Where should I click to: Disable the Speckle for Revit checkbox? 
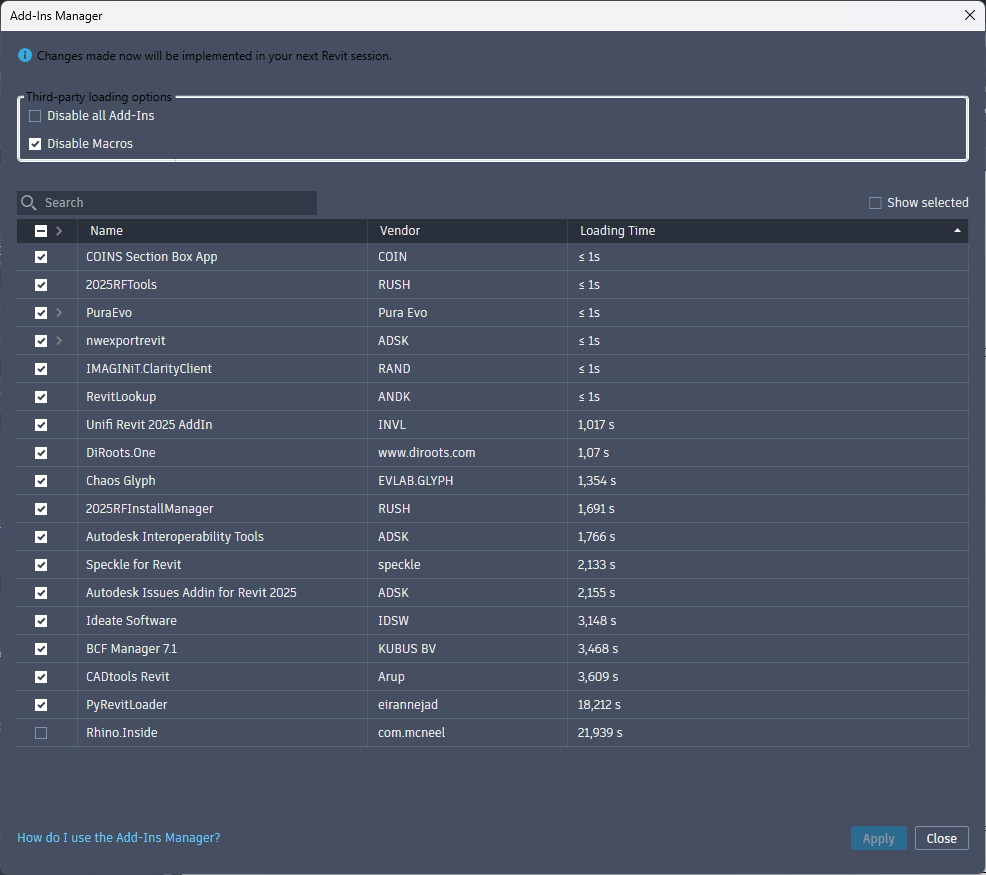pos(41,565)
